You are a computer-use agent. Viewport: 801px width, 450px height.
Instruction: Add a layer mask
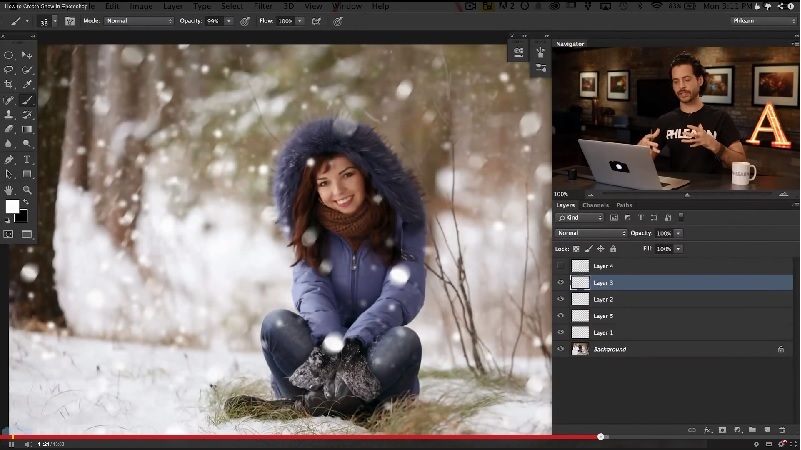722,430
